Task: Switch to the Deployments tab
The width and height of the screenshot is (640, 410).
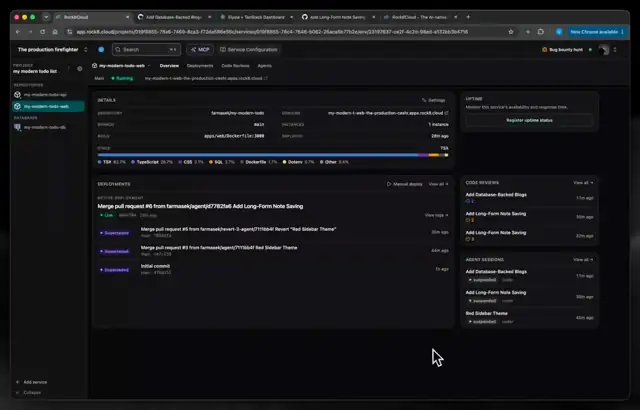Action: (200, 66)
